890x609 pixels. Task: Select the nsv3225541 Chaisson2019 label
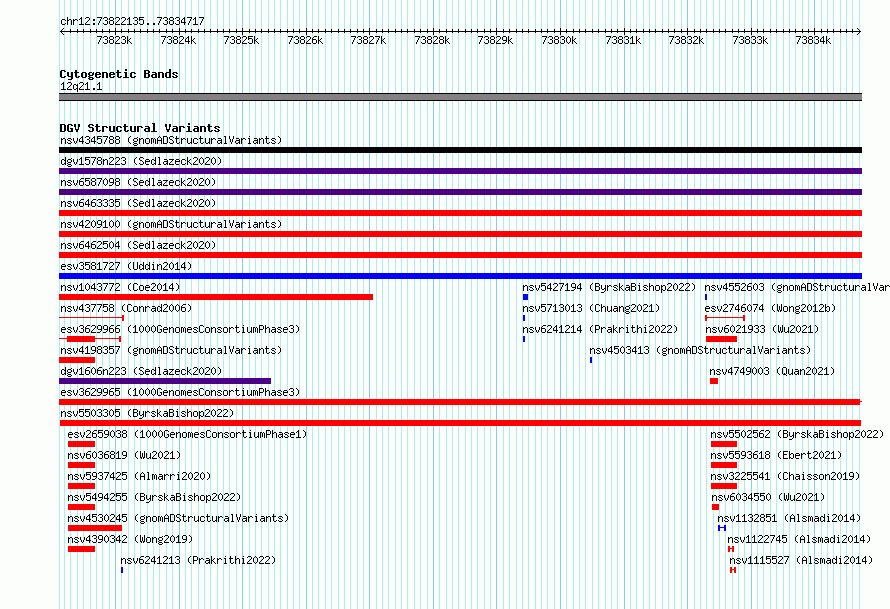[x=785, y=476]
